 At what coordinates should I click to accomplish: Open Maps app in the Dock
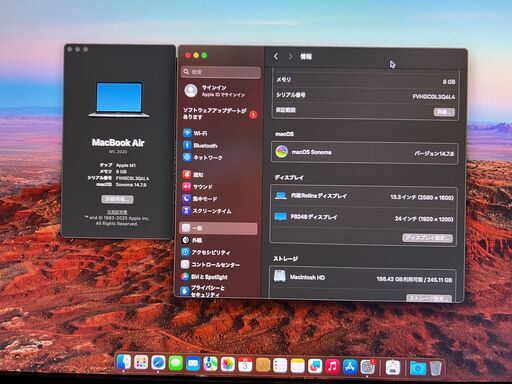(x=210, y=364)
